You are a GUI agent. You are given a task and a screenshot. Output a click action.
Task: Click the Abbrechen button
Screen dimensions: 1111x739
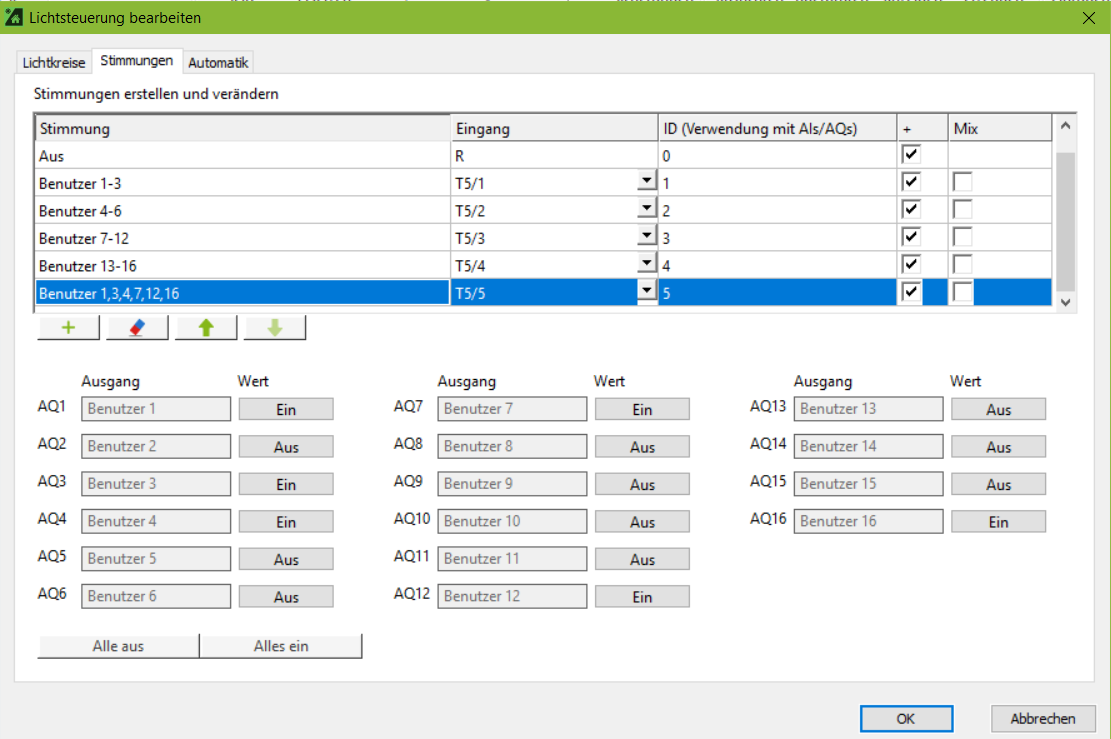click(1043, 718)
